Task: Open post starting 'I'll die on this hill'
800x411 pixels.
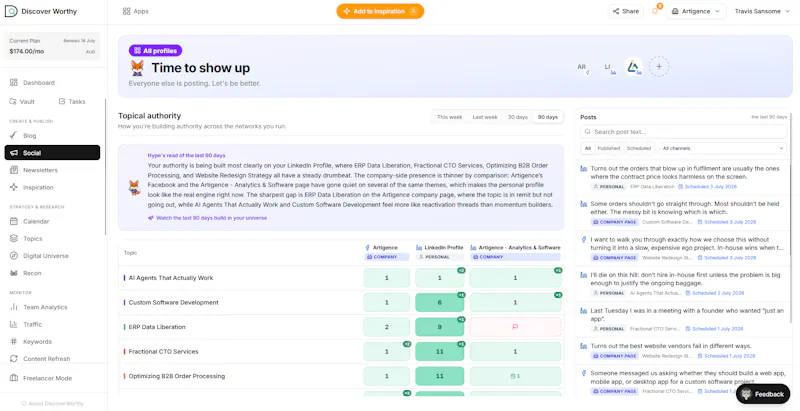Action: click(683, 284)
